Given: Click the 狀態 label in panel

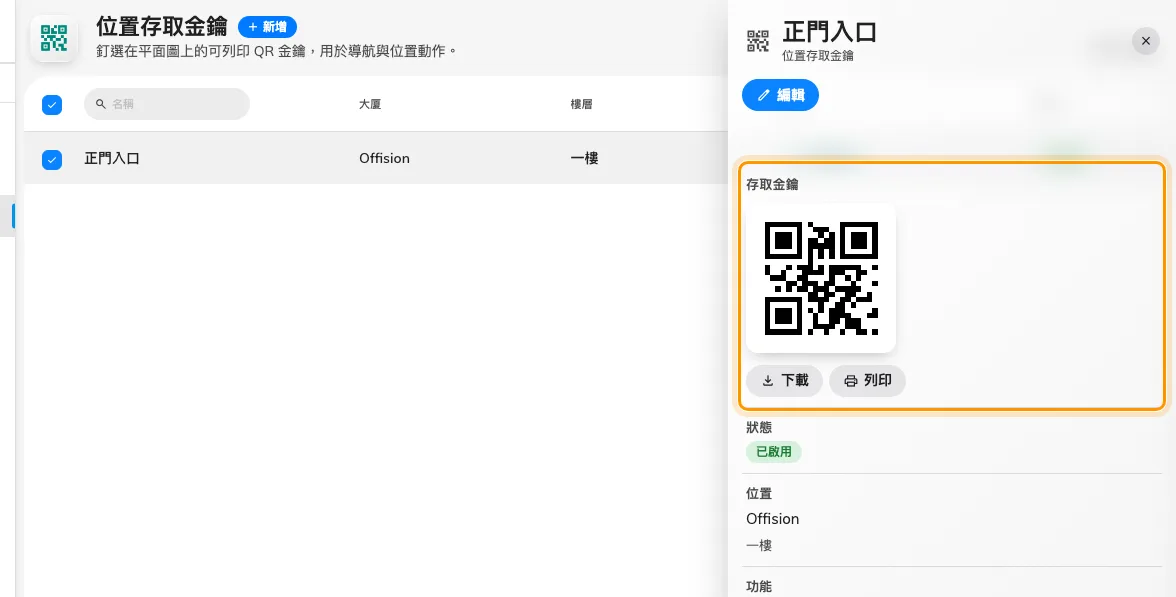Looking at the screenshot, I should point(759,427).
